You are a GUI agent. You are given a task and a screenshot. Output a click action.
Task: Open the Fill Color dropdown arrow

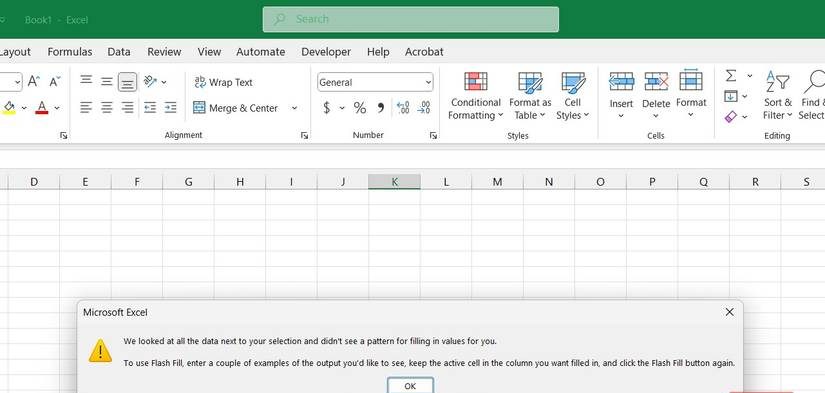(x=24, y=108)
